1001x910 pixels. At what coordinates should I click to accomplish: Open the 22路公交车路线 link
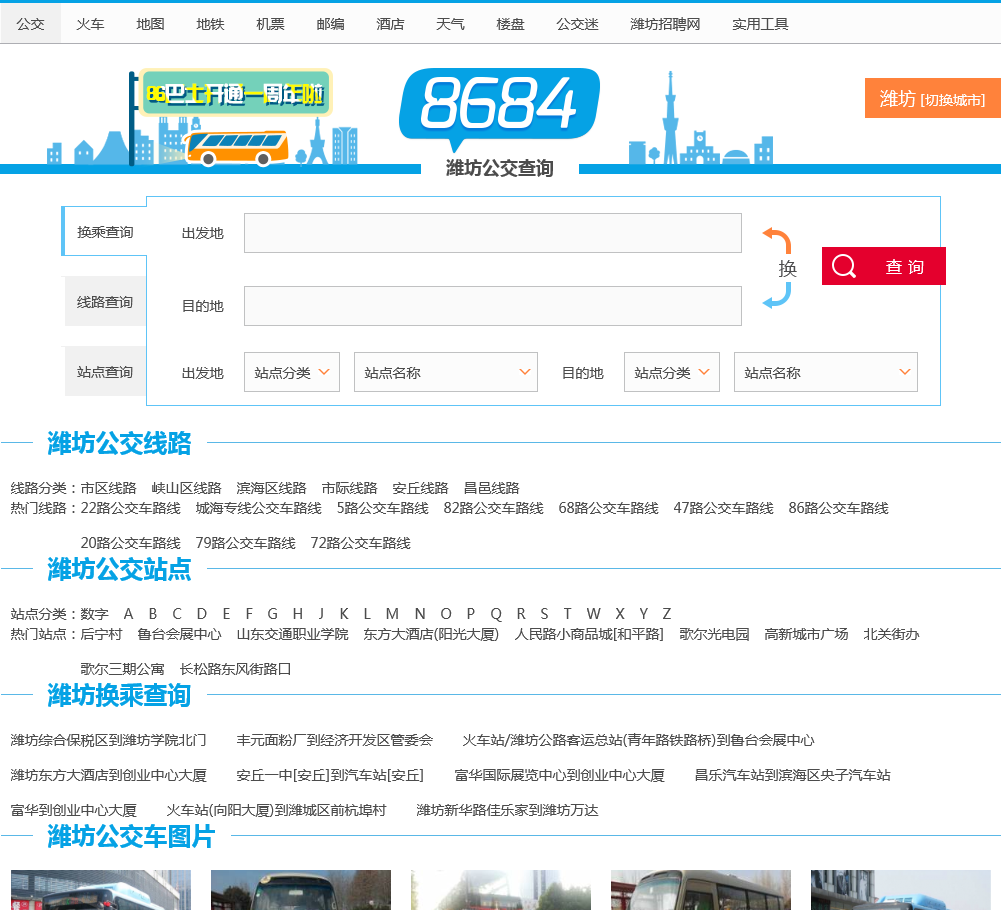pyautogui.click(x=130, y=508)
